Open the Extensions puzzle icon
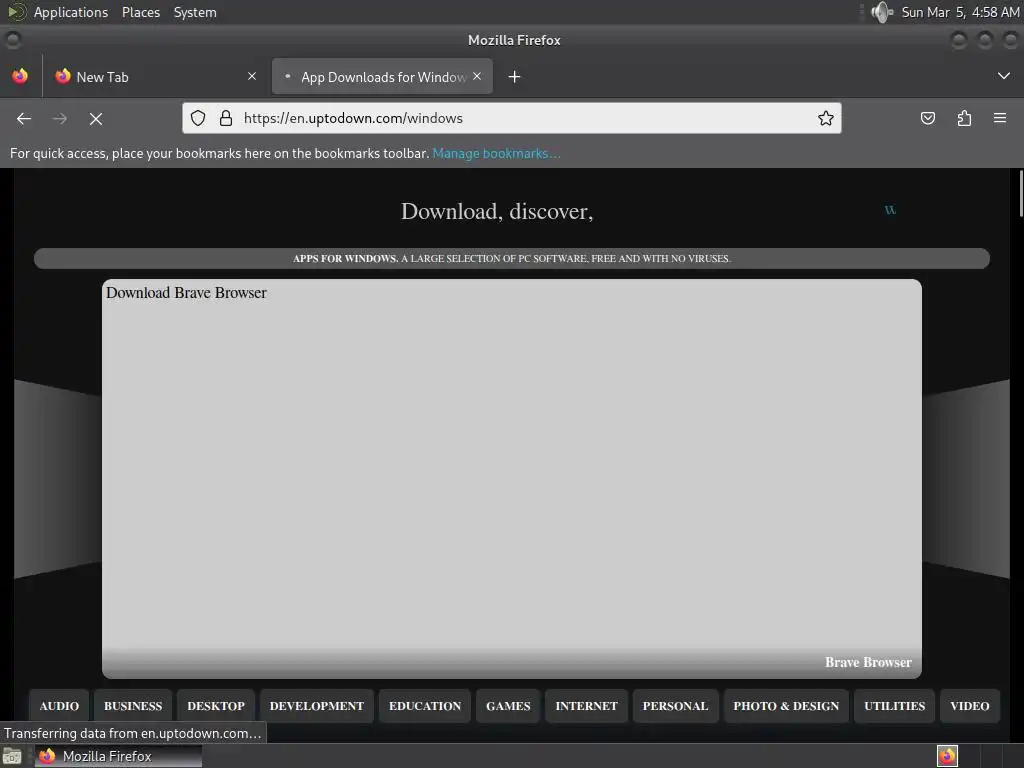 coord(964,118)
